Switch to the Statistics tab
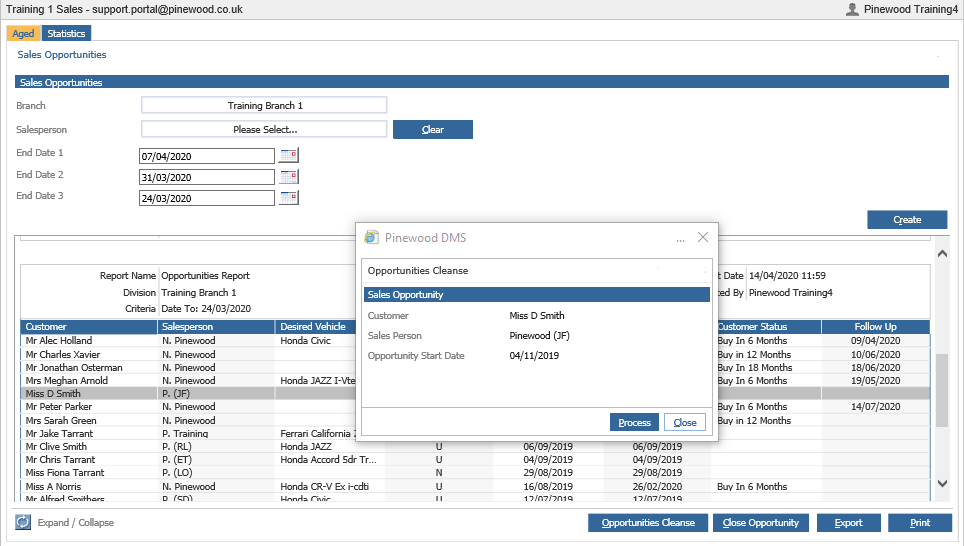The width and height of the screenshot is (964, 546). (66, 33)
